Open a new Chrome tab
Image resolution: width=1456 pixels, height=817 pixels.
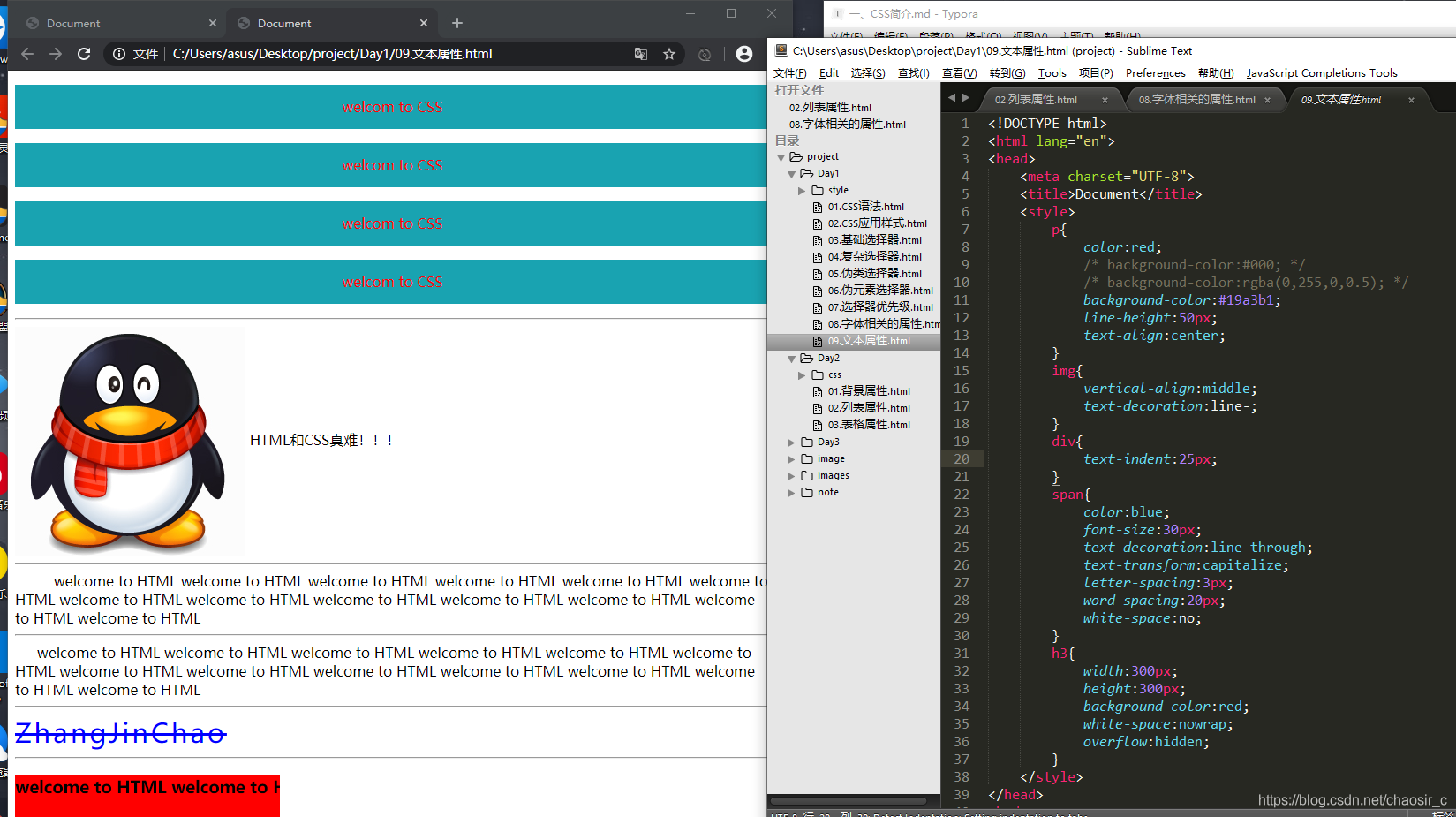click(x=457, y=23)
